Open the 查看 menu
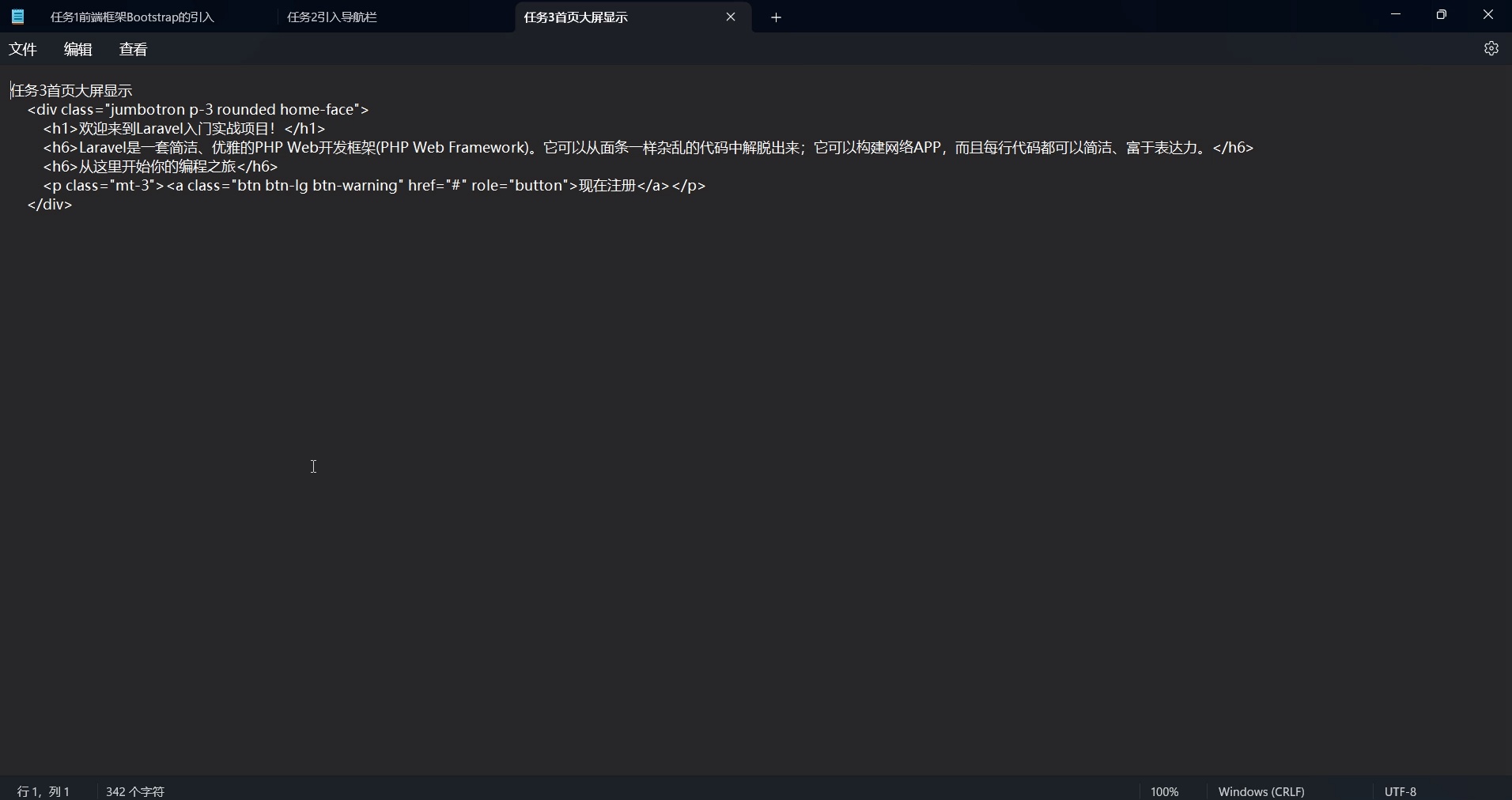 coord(133,48)
